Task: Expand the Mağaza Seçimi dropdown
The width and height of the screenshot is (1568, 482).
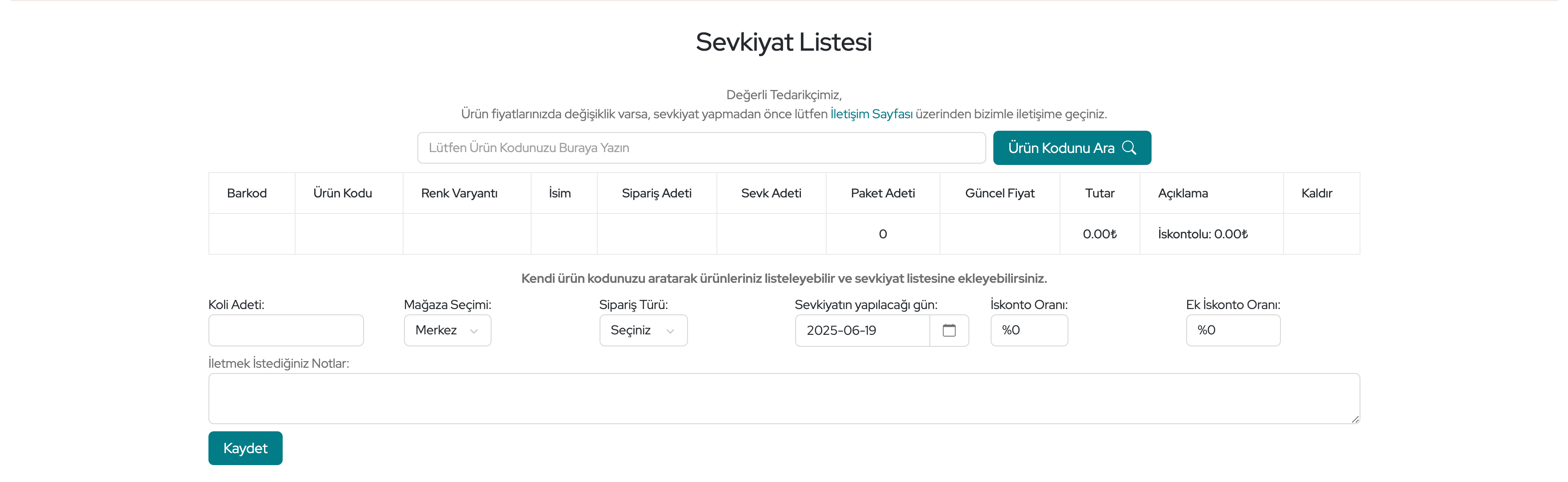Action: [448, 330]
